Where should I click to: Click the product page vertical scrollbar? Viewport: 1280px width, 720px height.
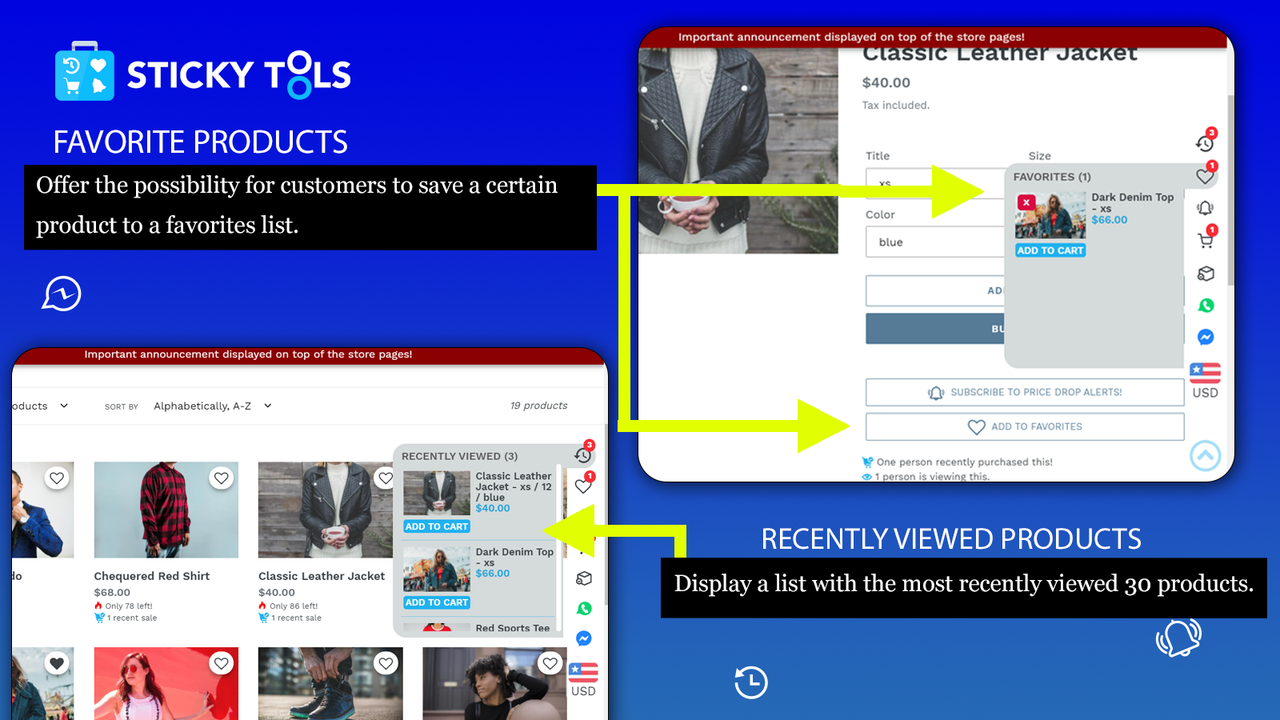tap(1229, 190)
